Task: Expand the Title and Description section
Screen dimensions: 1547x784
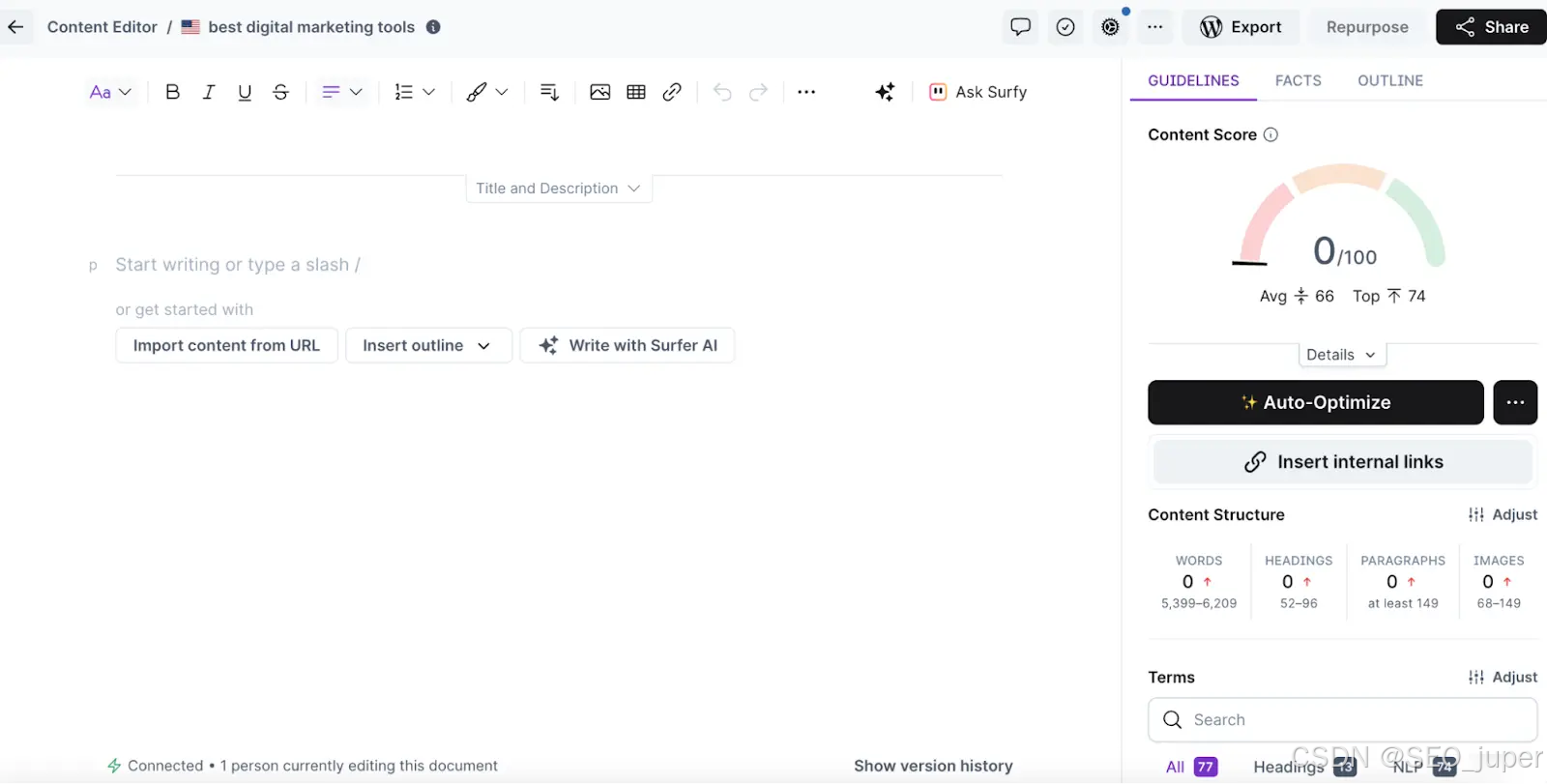Action: 559,189
